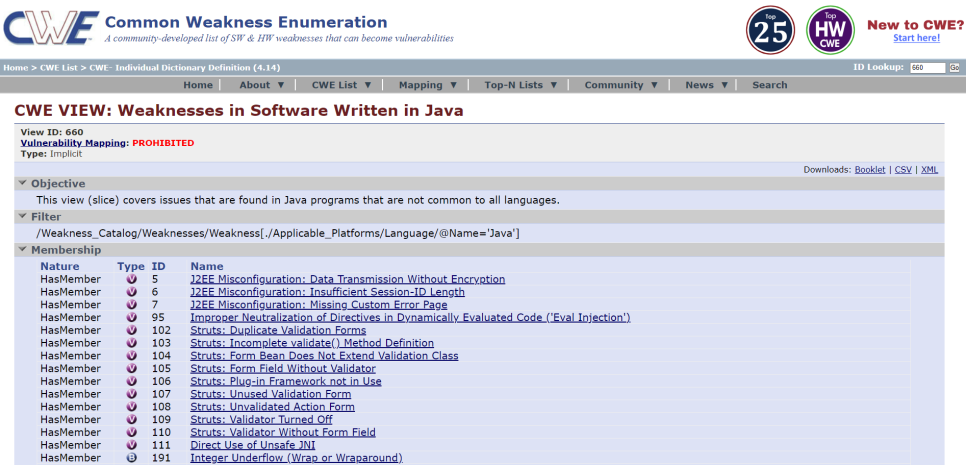Open the Search nav item
This screenshot has height=465, width=966.
[x=769, y=85]
